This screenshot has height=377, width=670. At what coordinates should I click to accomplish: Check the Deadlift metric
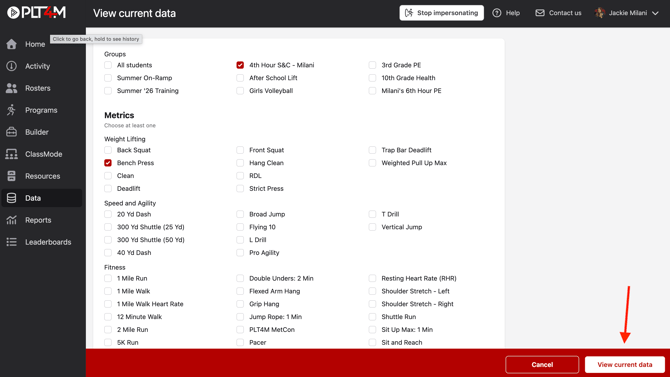pos(108,188)
